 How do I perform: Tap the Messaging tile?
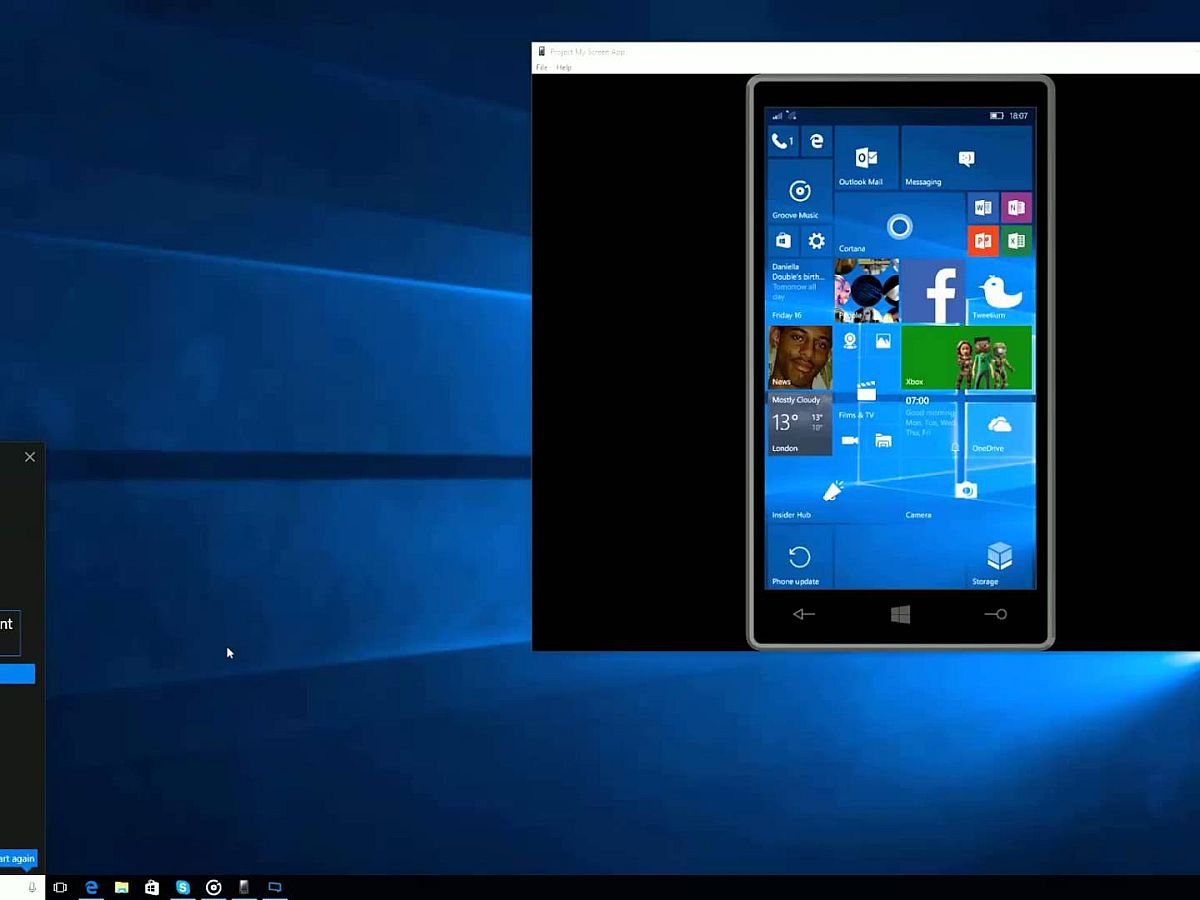966,158
